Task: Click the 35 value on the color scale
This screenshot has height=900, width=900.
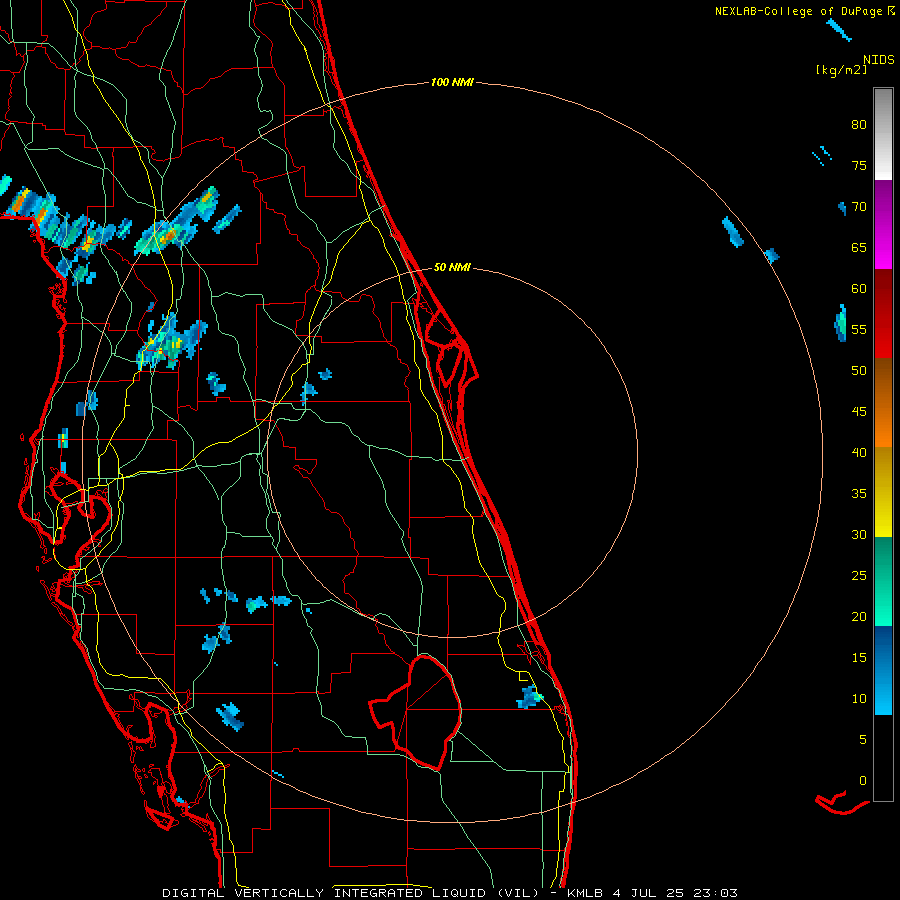Action: click(x=859, y=494)
